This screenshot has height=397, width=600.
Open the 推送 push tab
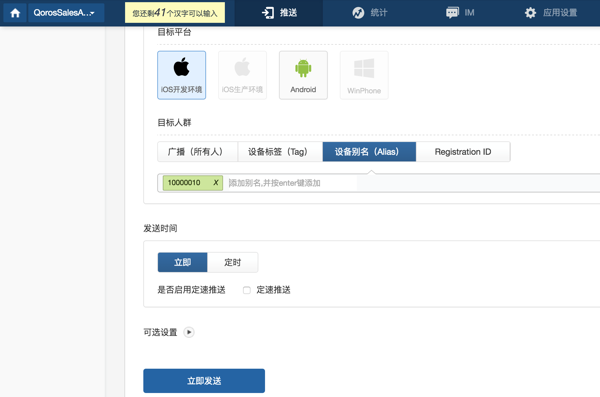tap(279, 13)
